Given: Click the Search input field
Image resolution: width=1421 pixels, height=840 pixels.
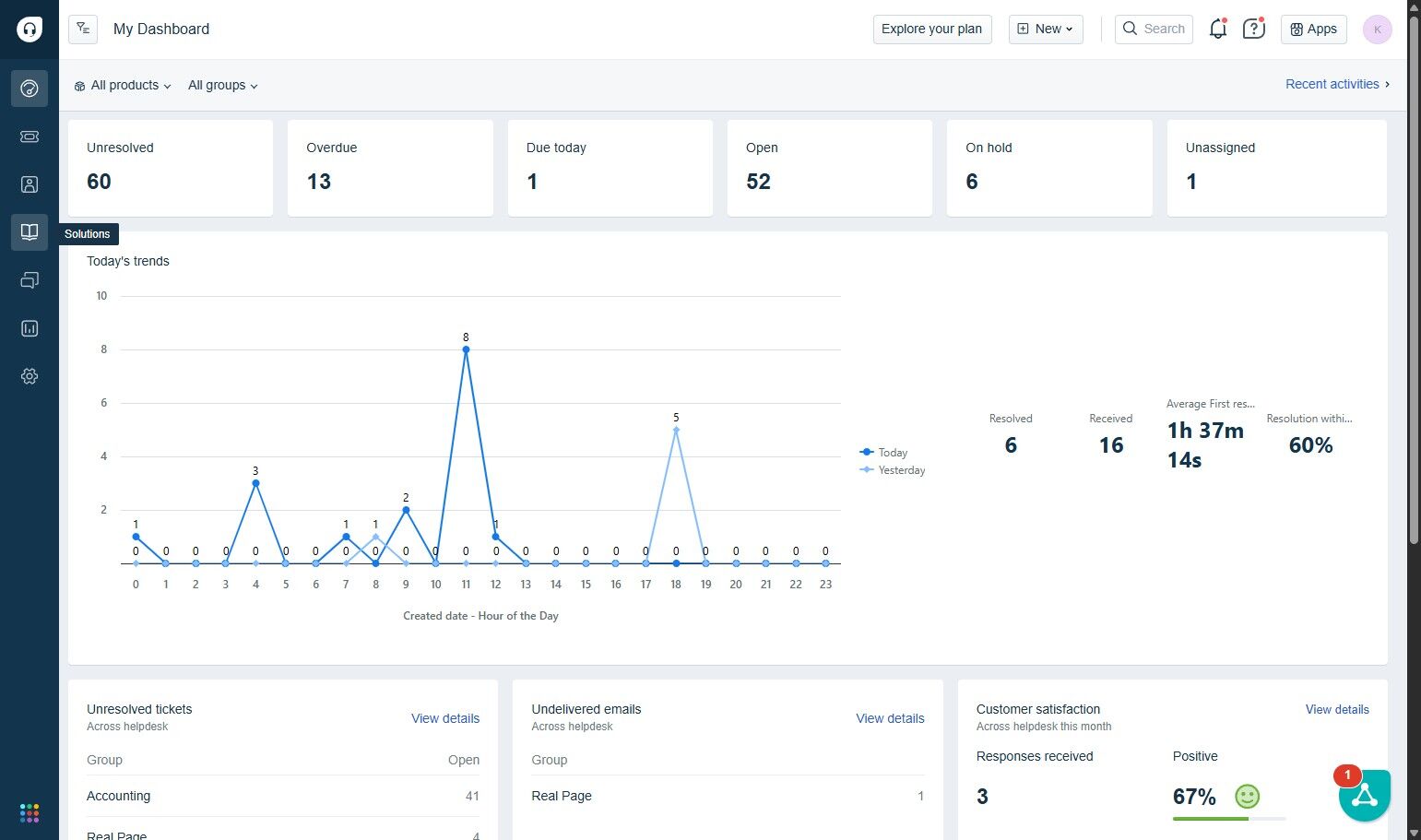Looking at the screenshot, I should click(x=1154, y=30).
